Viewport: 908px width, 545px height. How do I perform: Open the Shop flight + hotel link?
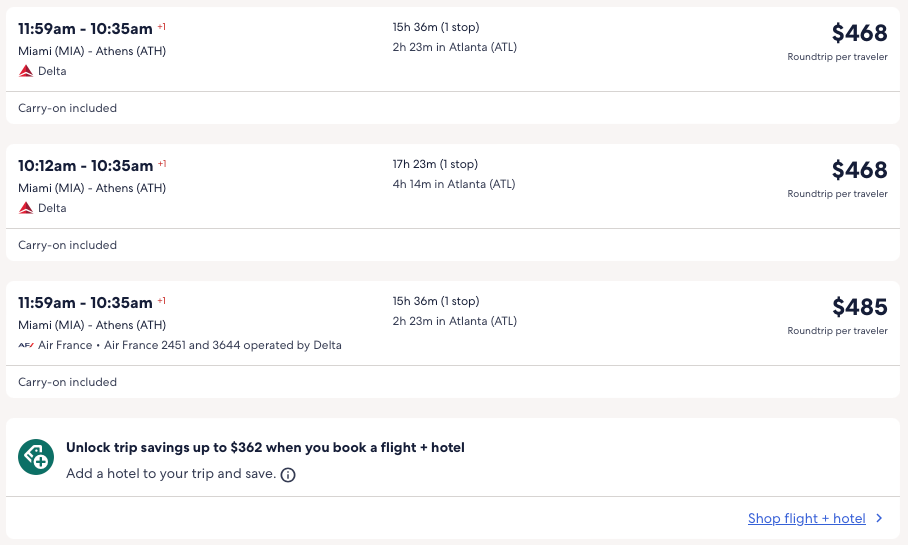coord(806,518)
